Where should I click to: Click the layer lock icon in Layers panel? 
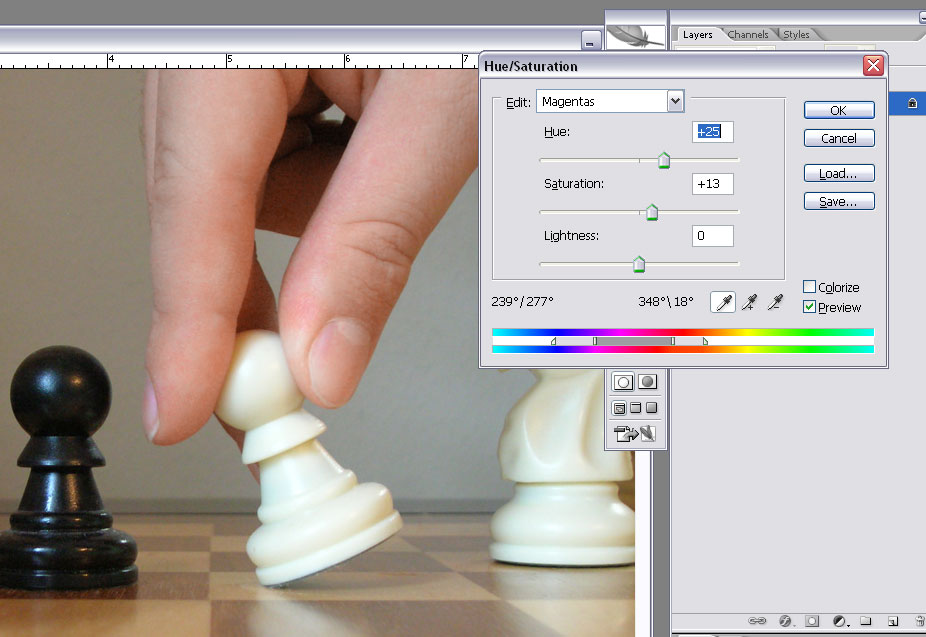(912, 103)
